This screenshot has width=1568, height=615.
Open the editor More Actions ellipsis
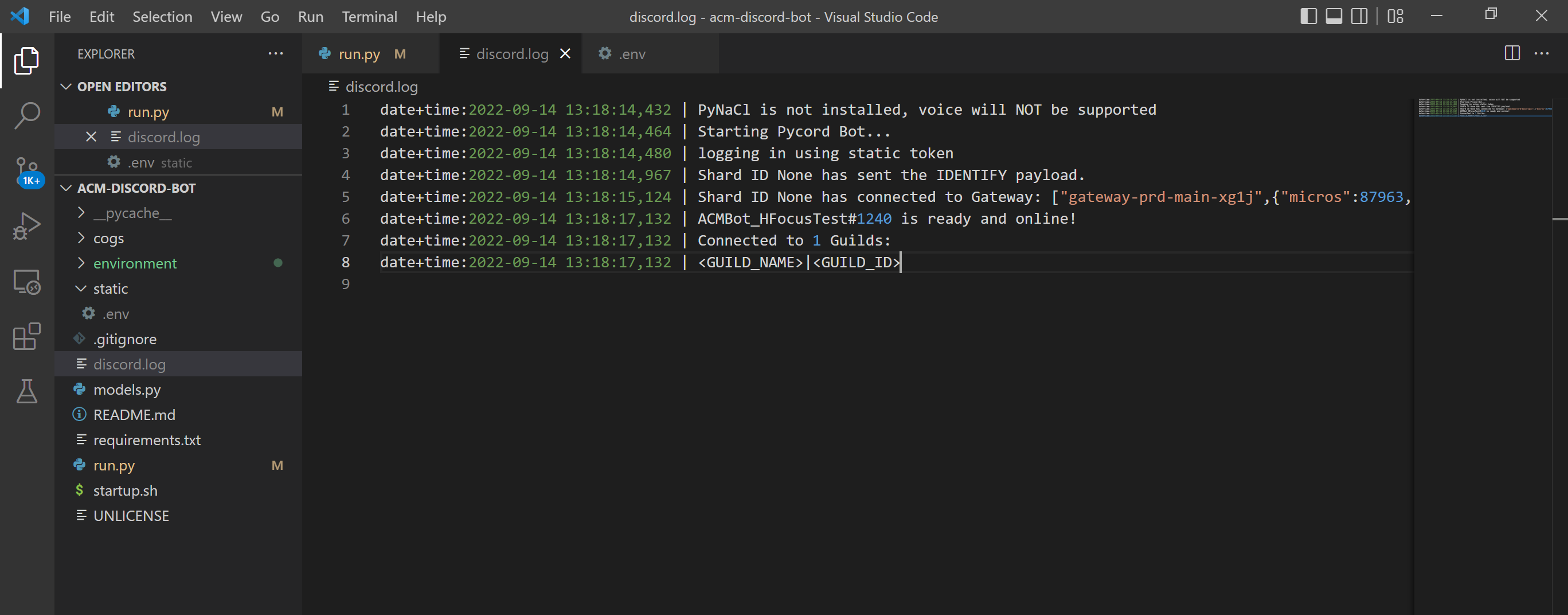[x=1541, y=53]
